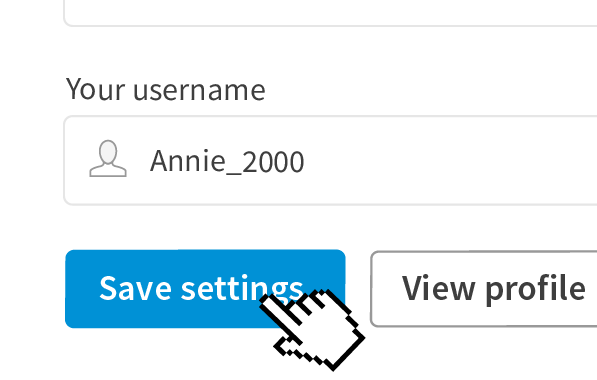The image size is (597, 380).
Task: Select the person icon beside Annie_2000
Action: pos(108,158)
